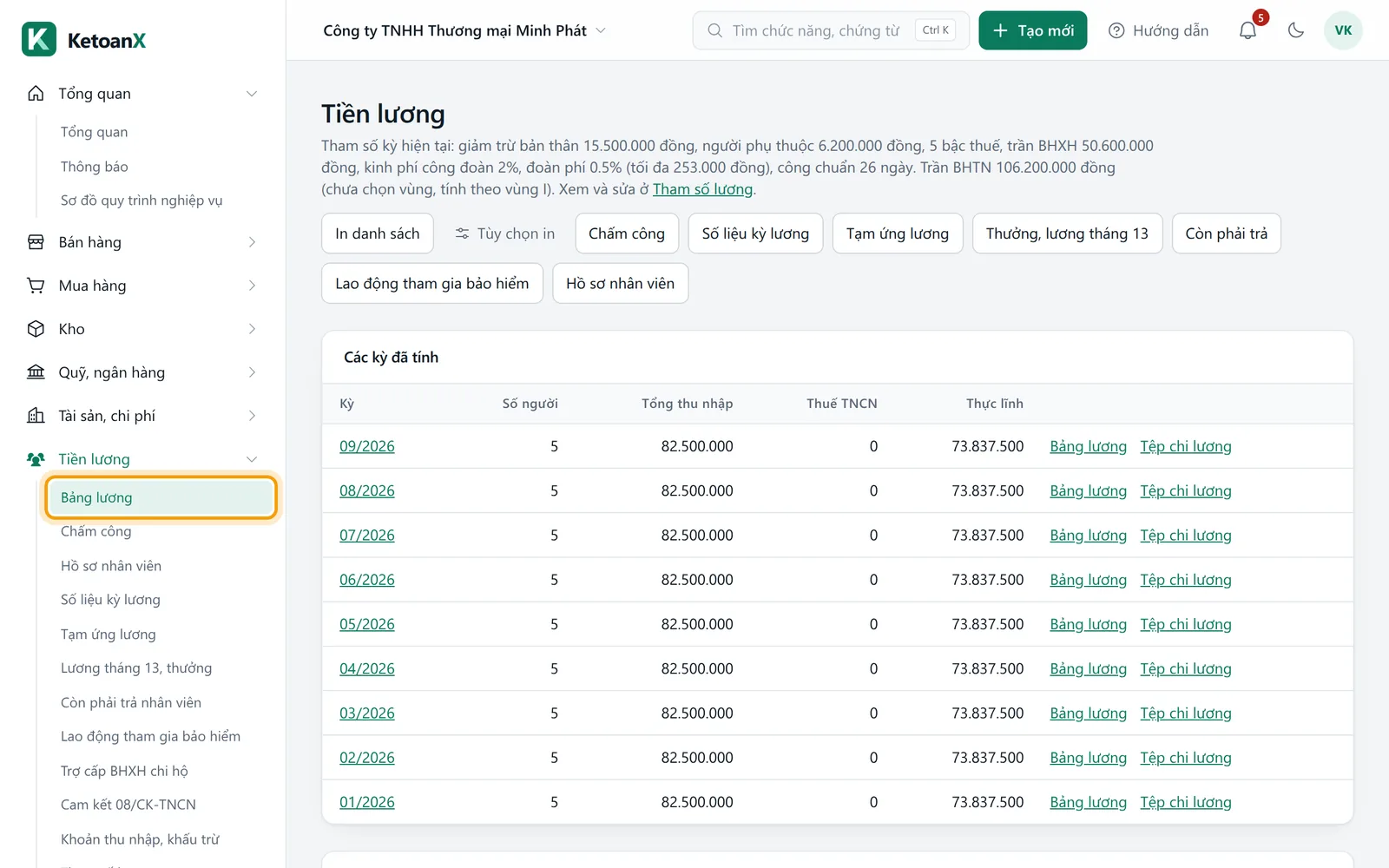Viewport: 1389px width, 868px height.
Task: Open the notifications bell
Action: [x=1247, y=30]
